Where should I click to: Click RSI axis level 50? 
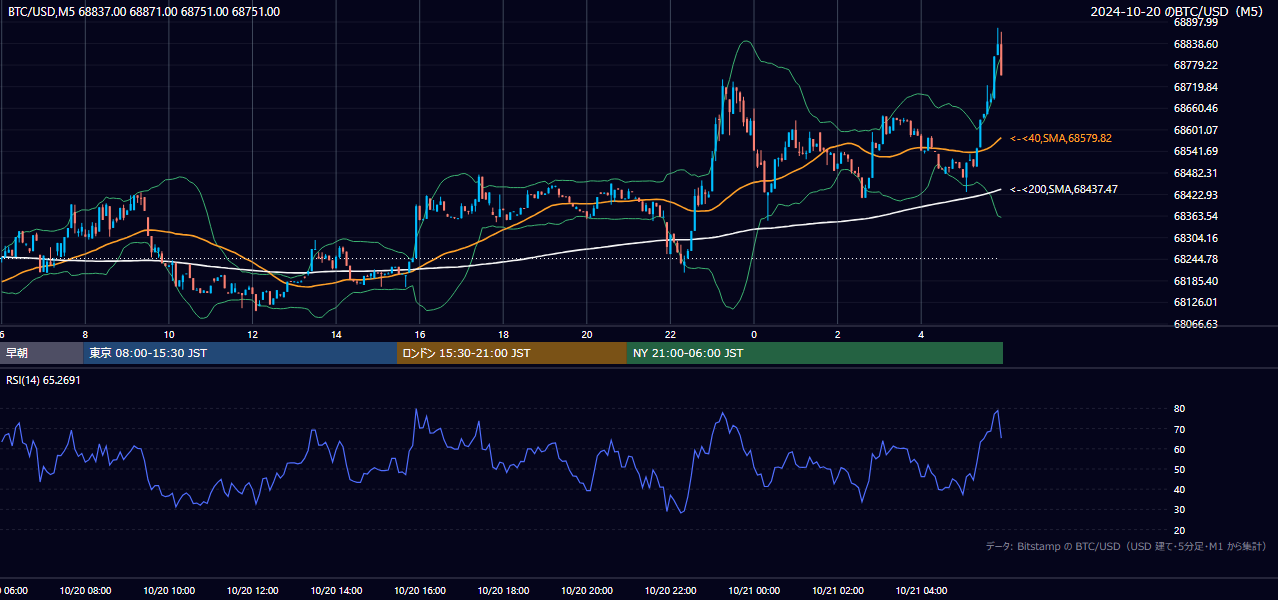tap(1179, 469)
